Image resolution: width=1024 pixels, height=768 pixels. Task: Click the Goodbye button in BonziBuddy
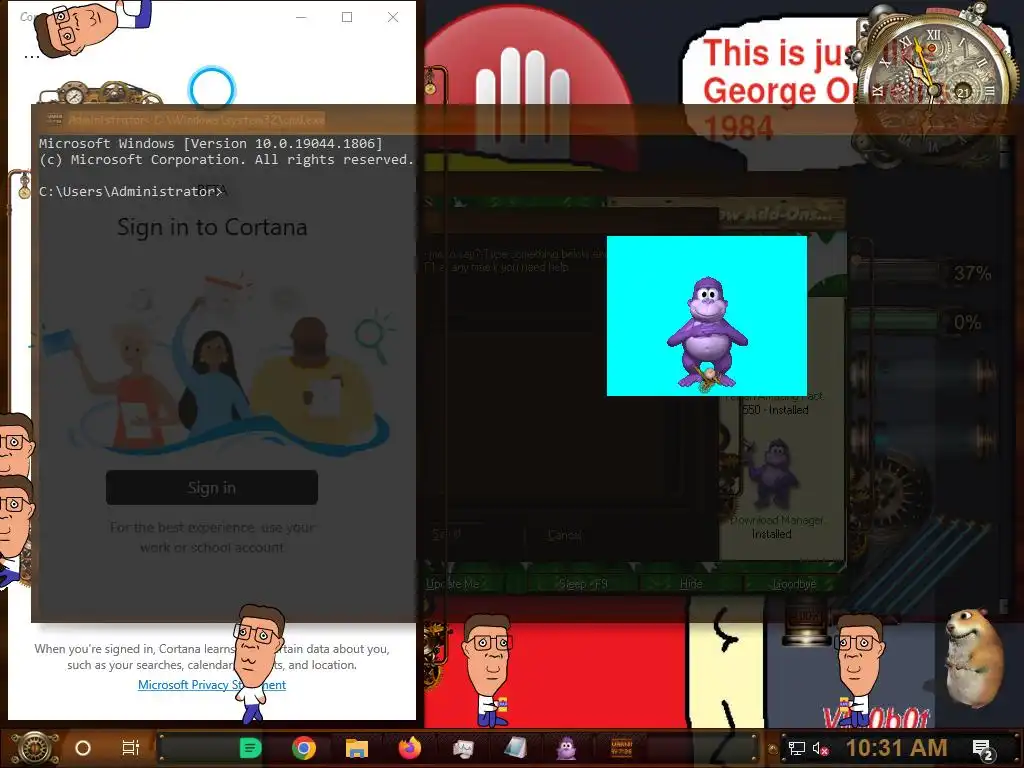(x=794, y=584)
